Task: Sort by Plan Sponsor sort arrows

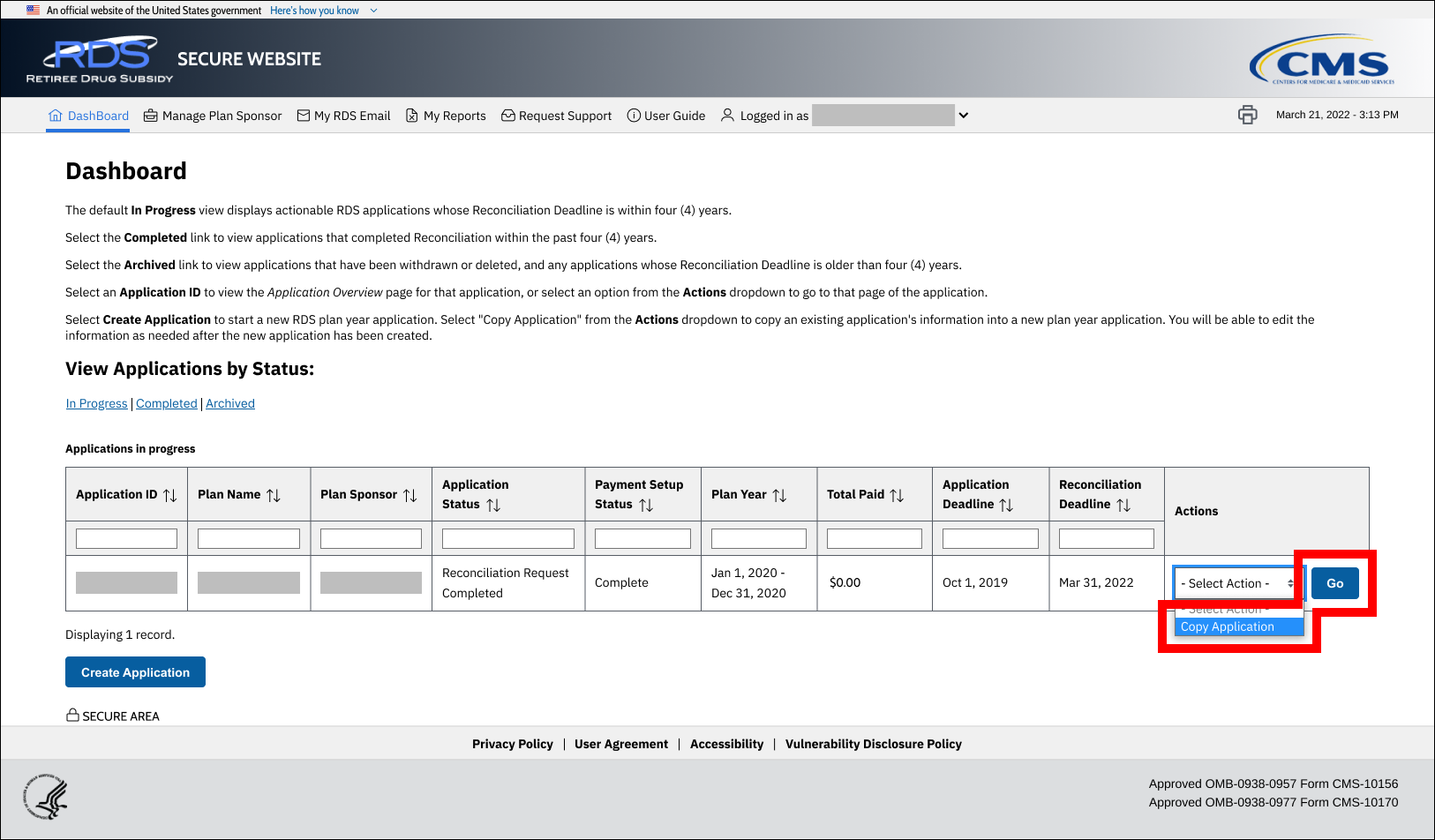Action: (x=410, y=495)
